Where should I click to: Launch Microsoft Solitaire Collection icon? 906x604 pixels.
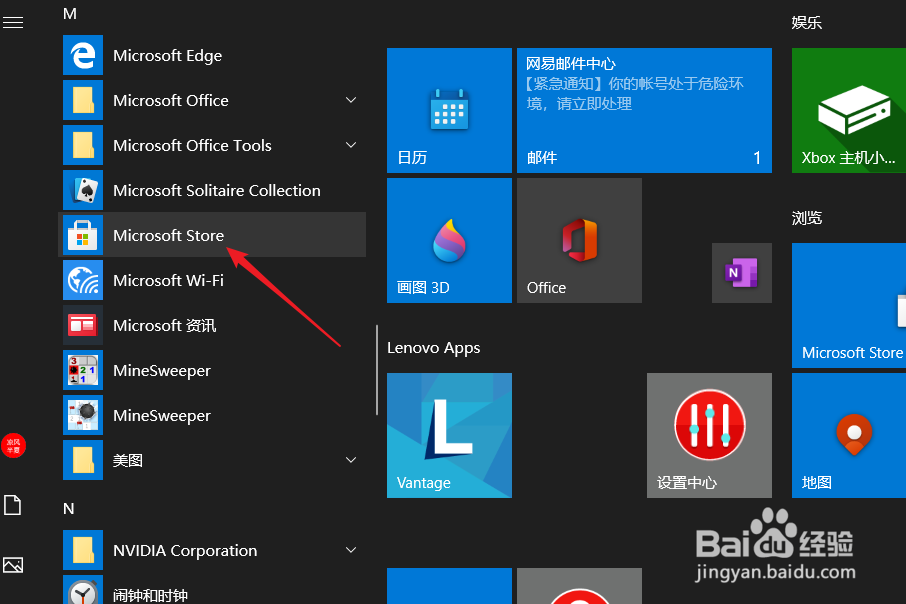83,190
